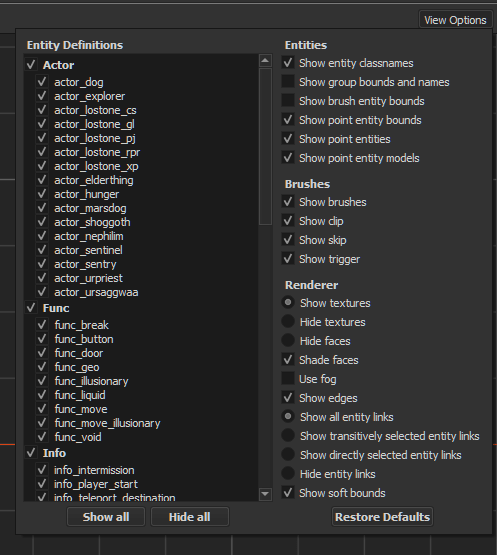Toggle the Func group checkbox

tap(31, 308)
